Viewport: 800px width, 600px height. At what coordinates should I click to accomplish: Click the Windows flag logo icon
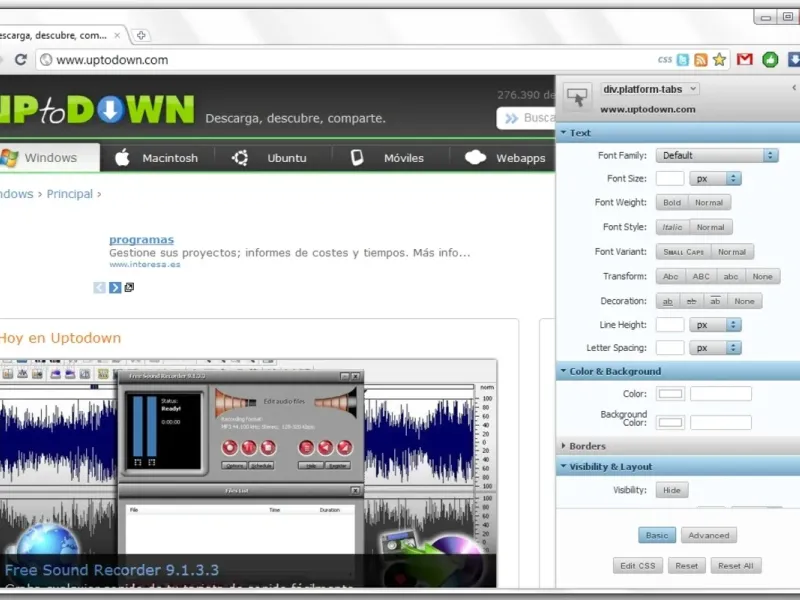[x=9, y=158]
